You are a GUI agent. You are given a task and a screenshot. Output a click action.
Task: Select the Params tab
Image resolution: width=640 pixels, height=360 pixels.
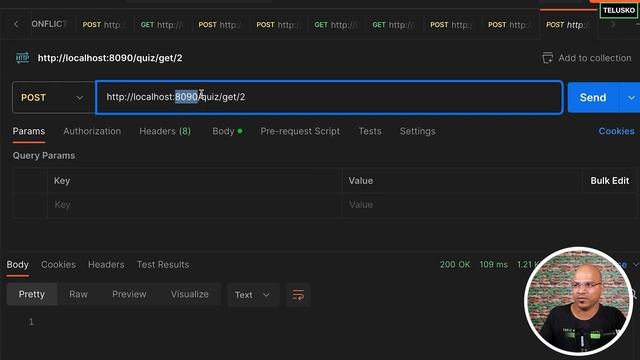click(29, 131)
